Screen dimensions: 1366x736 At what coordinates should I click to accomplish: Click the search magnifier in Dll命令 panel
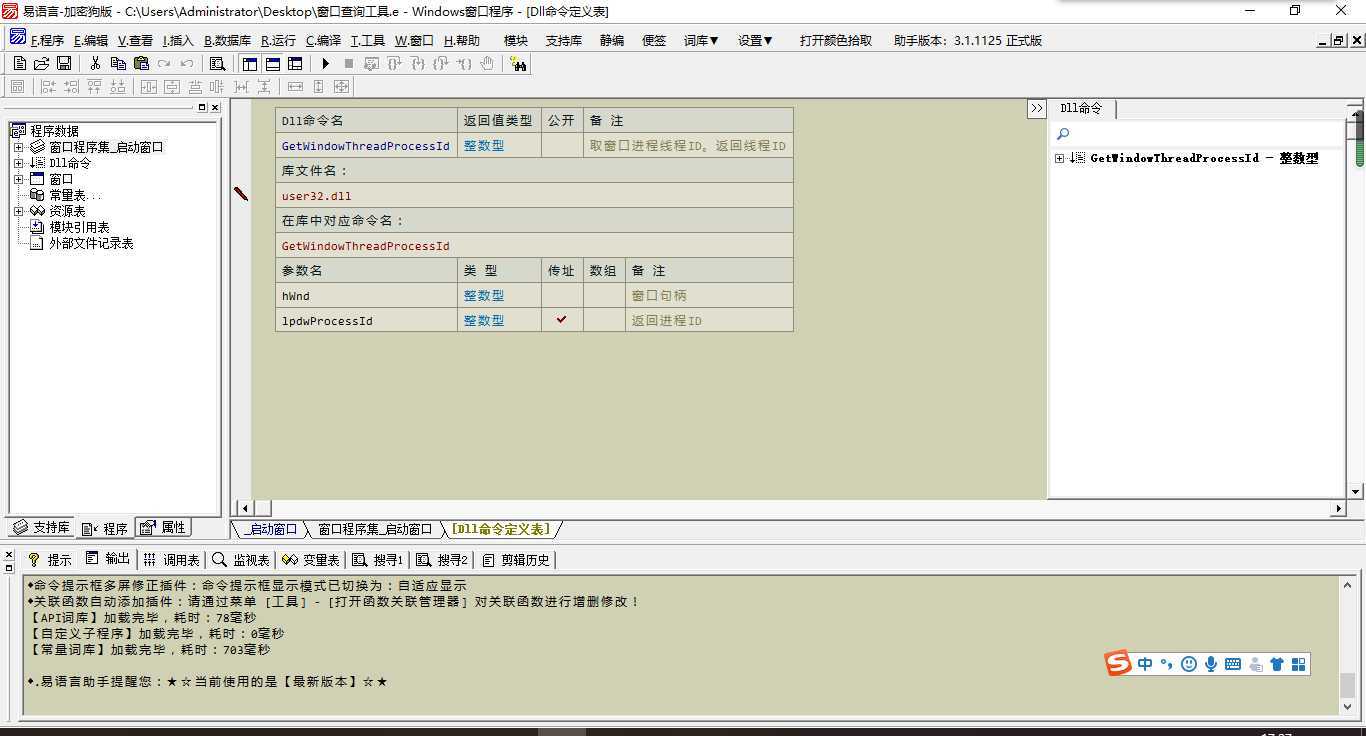coord(1063,134)
